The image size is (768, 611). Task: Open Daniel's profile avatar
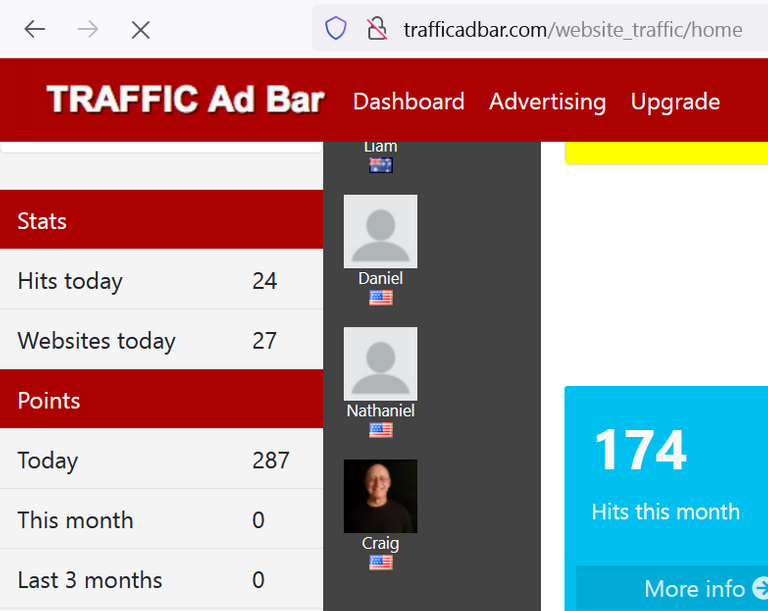(x=381, y=231)
